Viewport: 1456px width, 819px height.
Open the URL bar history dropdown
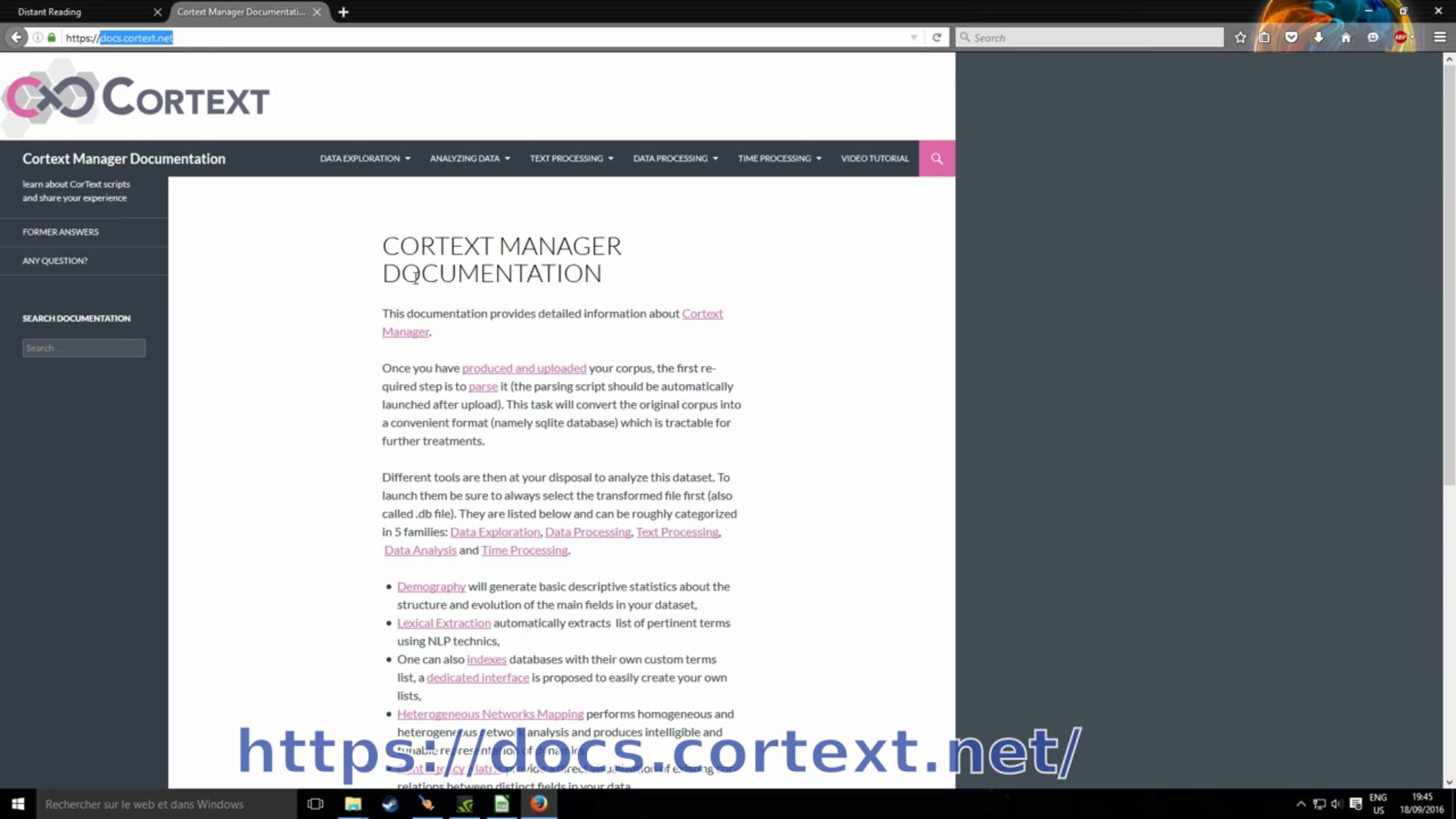(914, 38)
